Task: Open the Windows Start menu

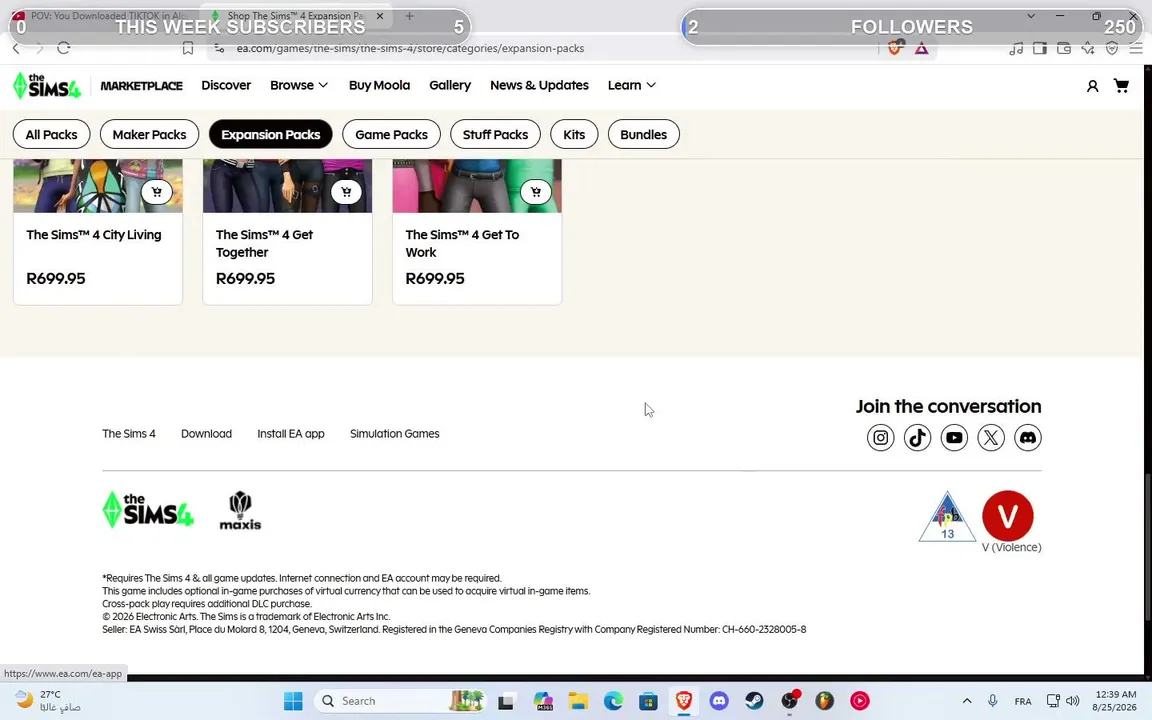Action: click(293, 701)
